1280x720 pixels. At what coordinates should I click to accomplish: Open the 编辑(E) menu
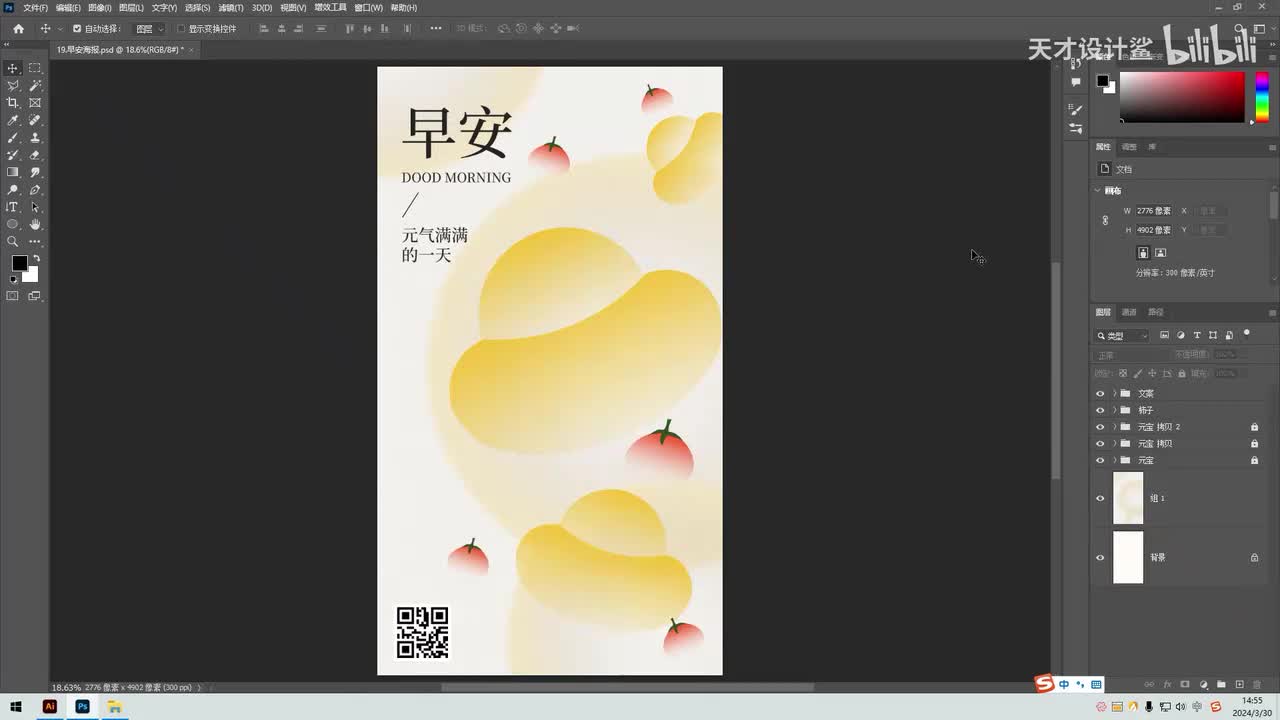[68, 7]
